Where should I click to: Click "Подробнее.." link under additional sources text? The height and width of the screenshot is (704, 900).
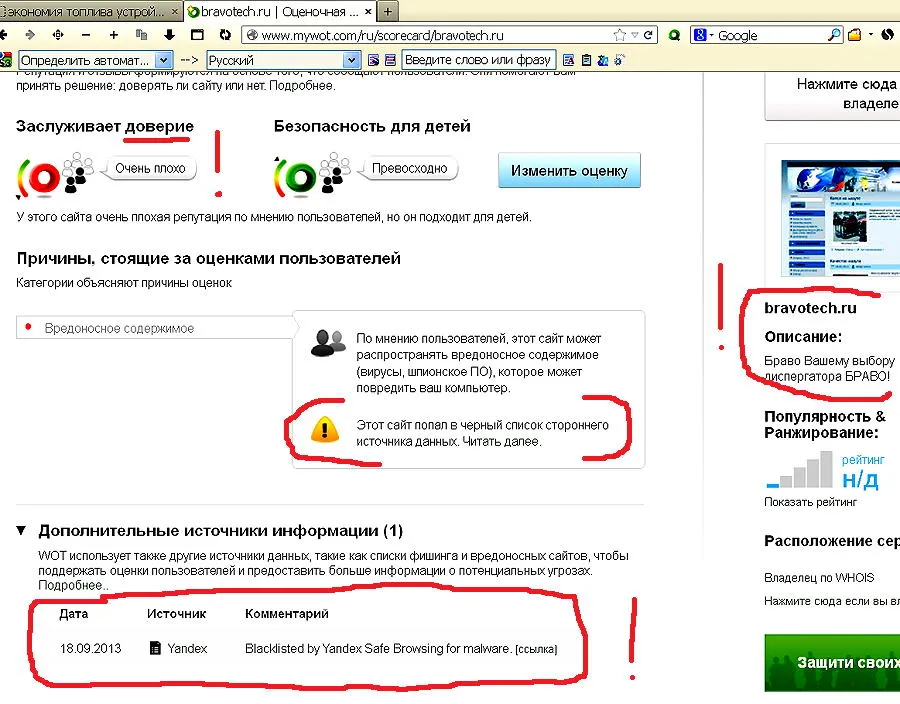(73, 585)
